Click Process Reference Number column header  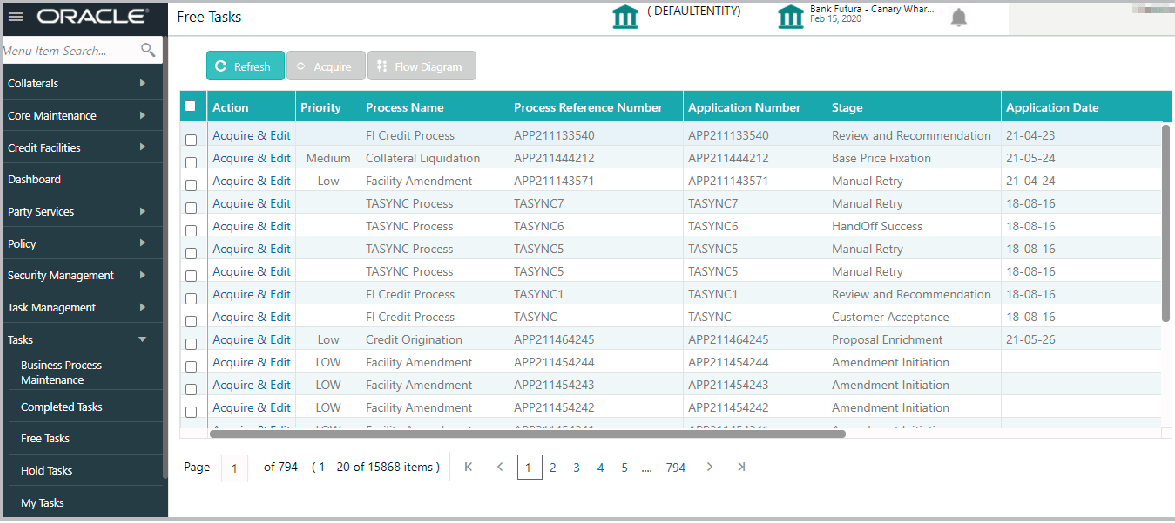(588, 107)
